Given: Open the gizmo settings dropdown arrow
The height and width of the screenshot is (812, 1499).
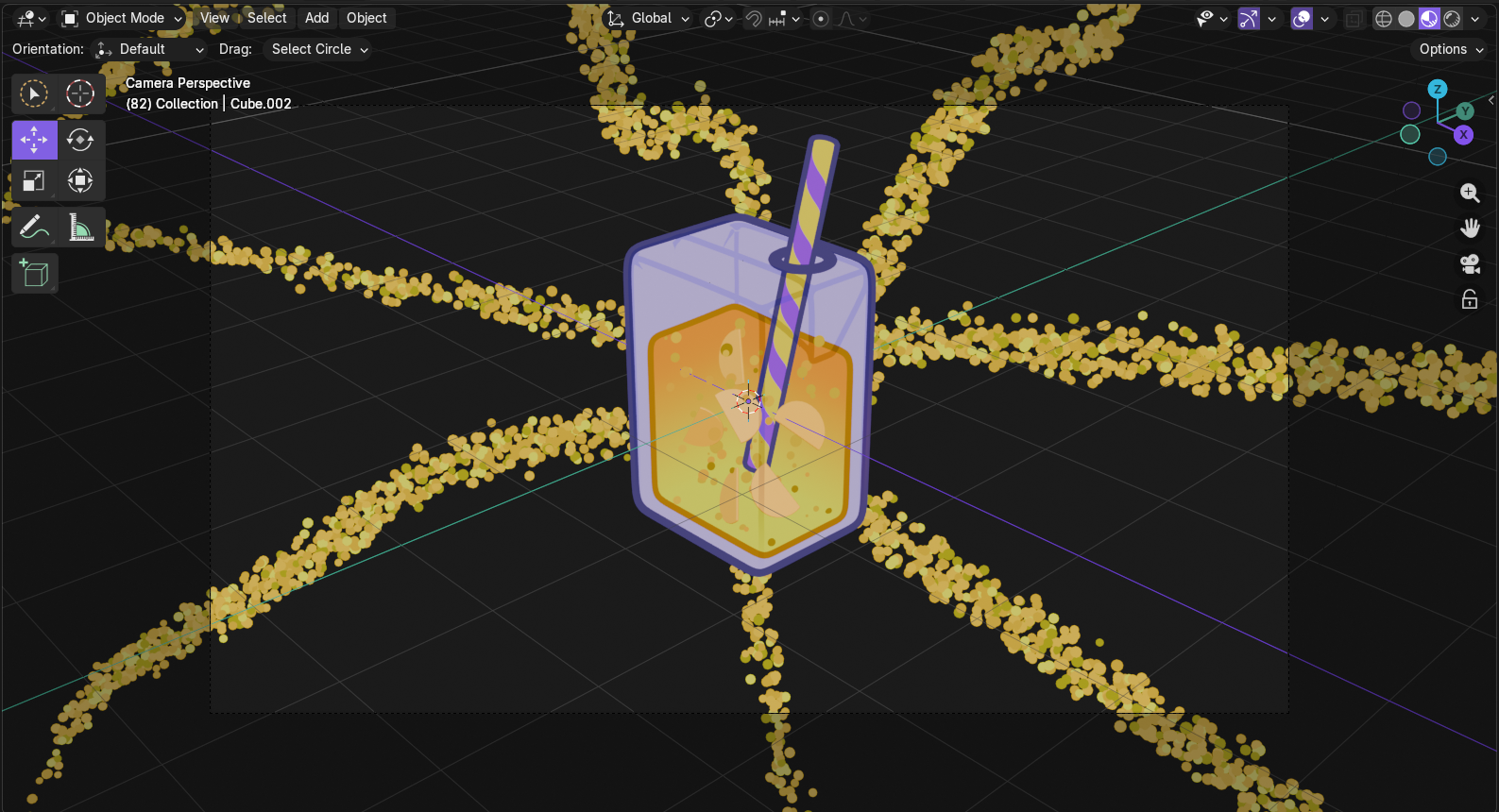Looking at the screenshot, I should pyautogui.click(x=1272, y=19).
